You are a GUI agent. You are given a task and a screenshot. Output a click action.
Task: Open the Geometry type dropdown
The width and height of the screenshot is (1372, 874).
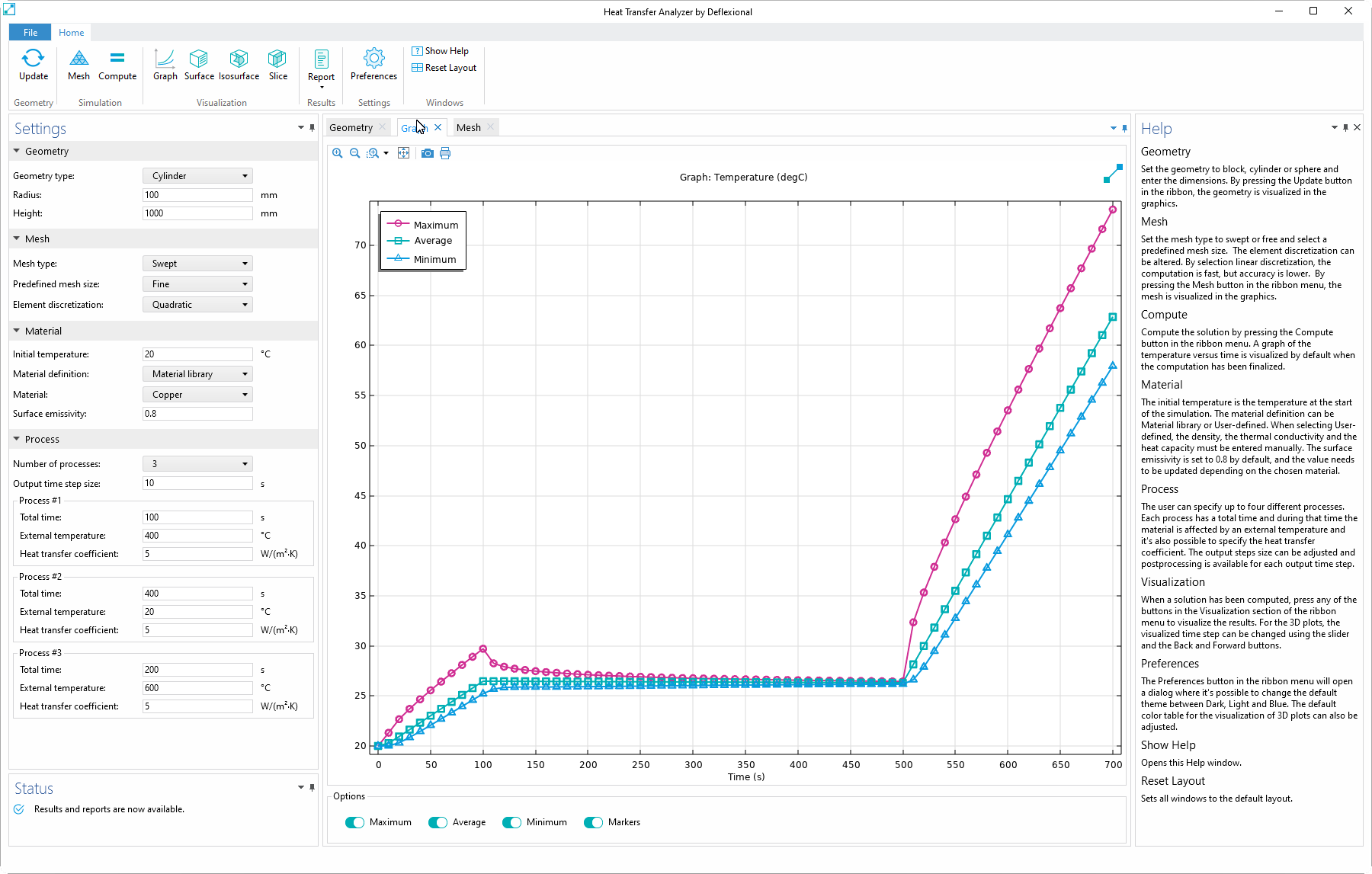click(197, 176)
